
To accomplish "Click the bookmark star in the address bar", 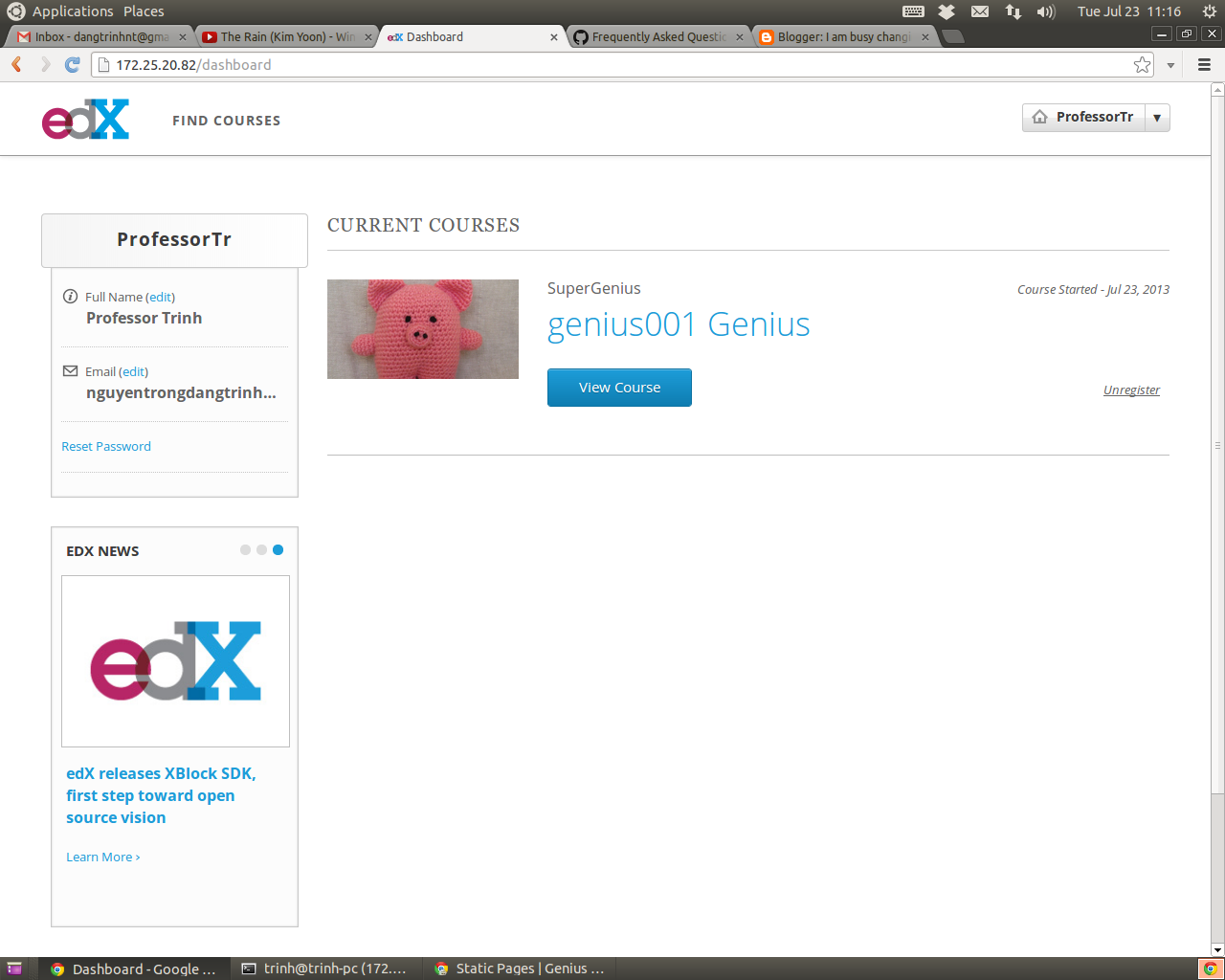I will [1141, 65].
